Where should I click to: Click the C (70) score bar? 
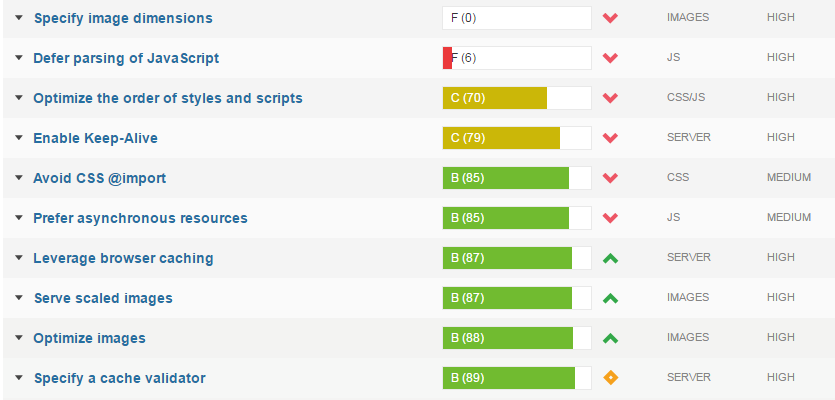[x=517, y=98]
